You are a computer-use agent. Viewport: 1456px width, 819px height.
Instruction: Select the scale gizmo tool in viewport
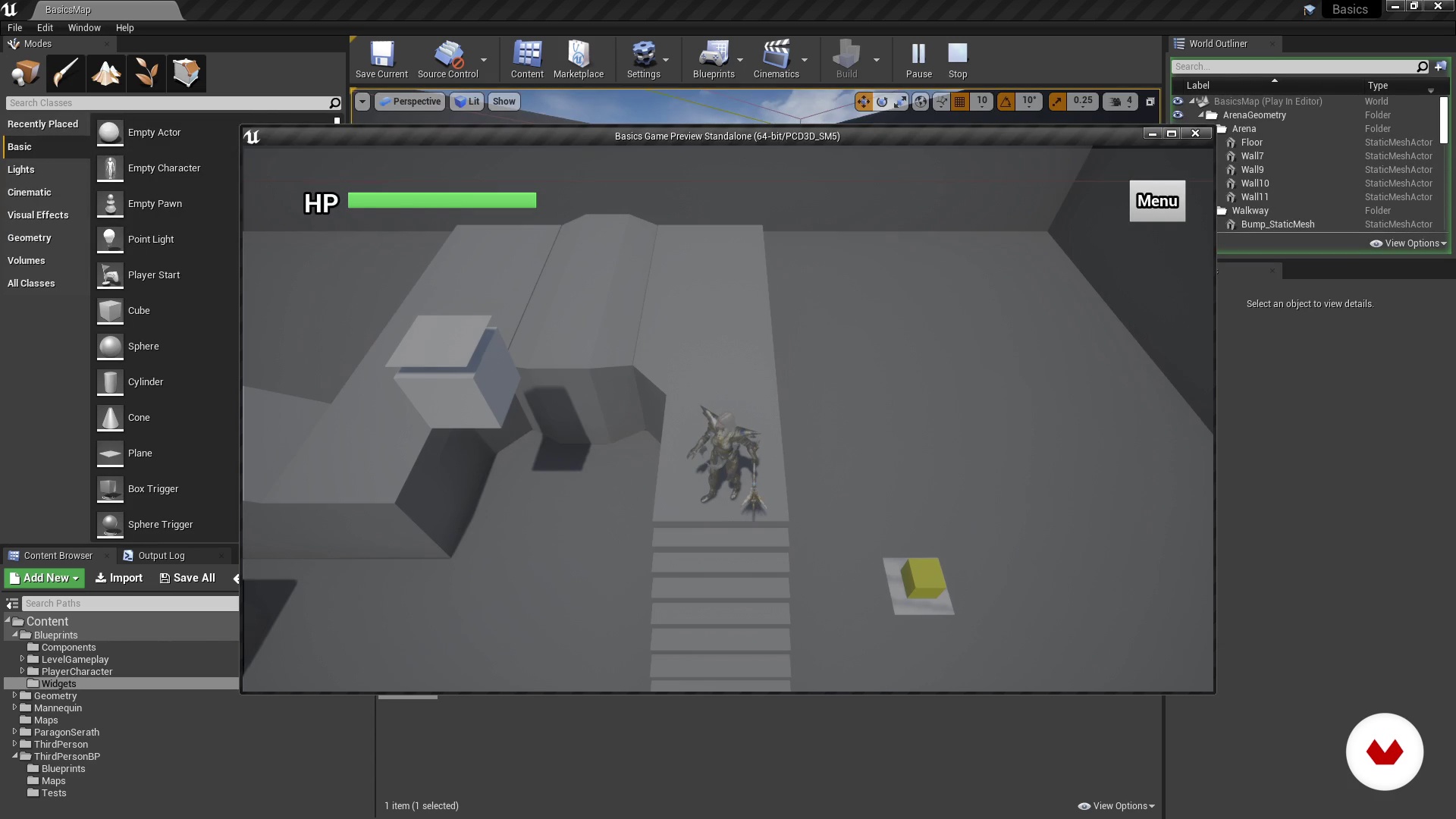click(900, 102)
